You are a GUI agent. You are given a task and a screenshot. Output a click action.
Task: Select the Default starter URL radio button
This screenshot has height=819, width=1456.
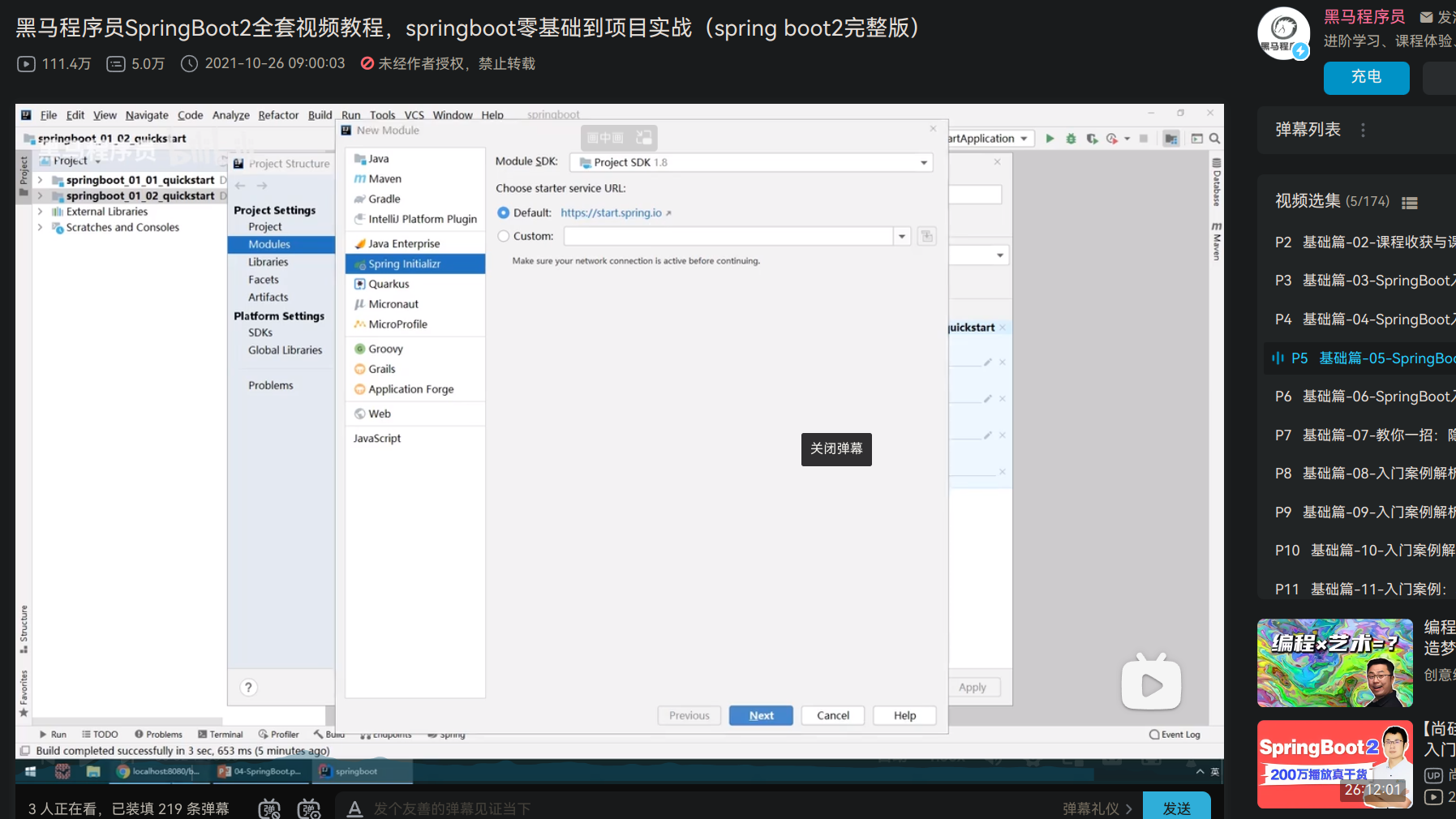504,212
